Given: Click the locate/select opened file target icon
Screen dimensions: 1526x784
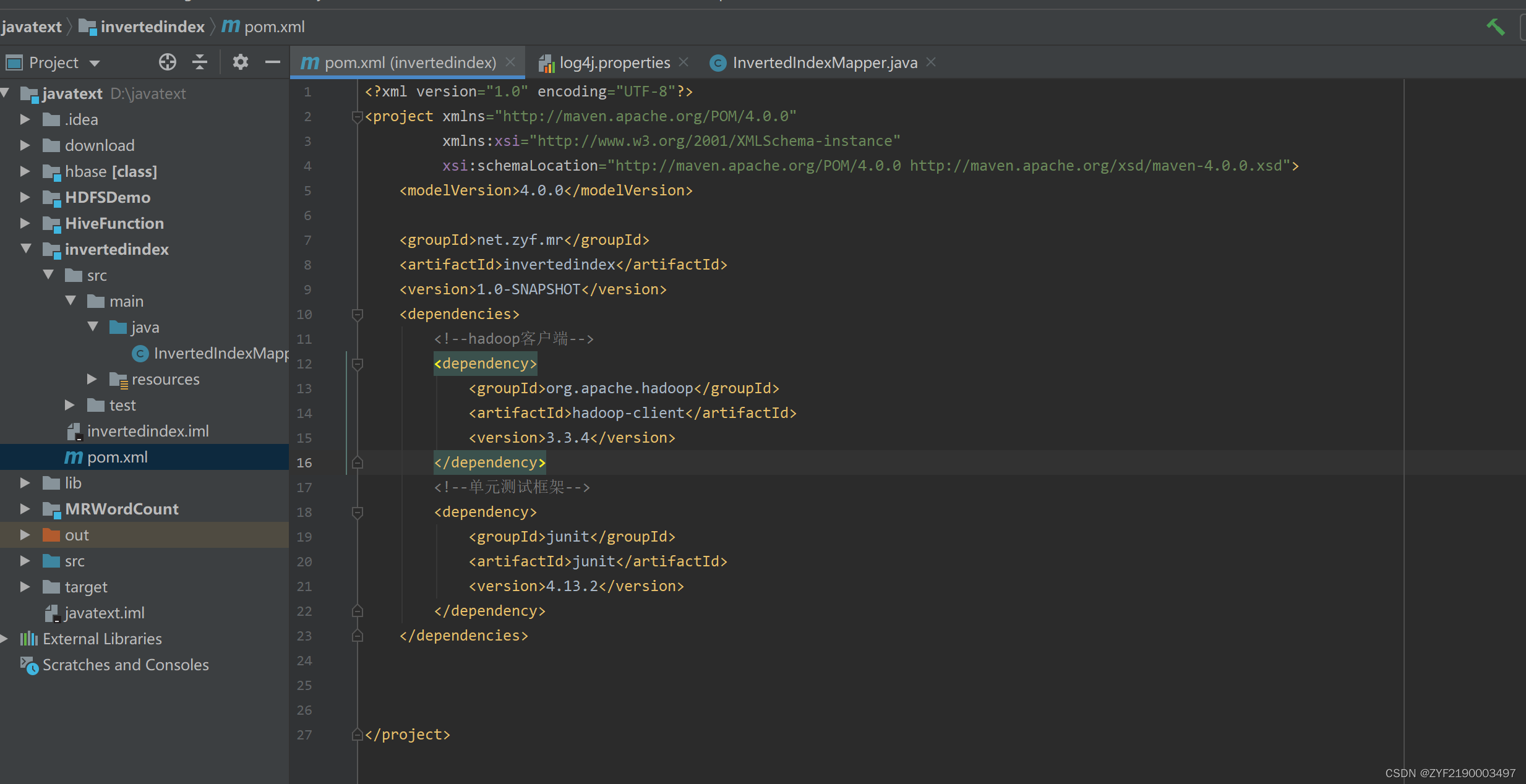Looking at the screenshot, I should tap(167, 62).
